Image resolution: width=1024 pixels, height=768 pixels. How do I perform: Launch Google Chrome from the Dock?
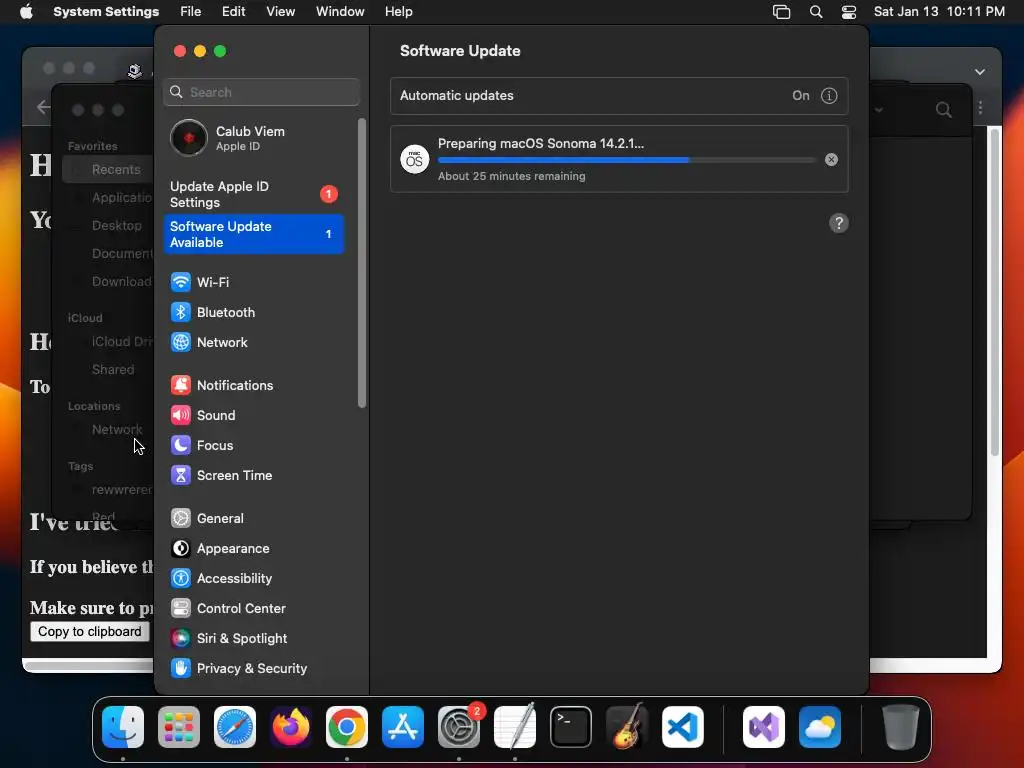tap(347, 727)
